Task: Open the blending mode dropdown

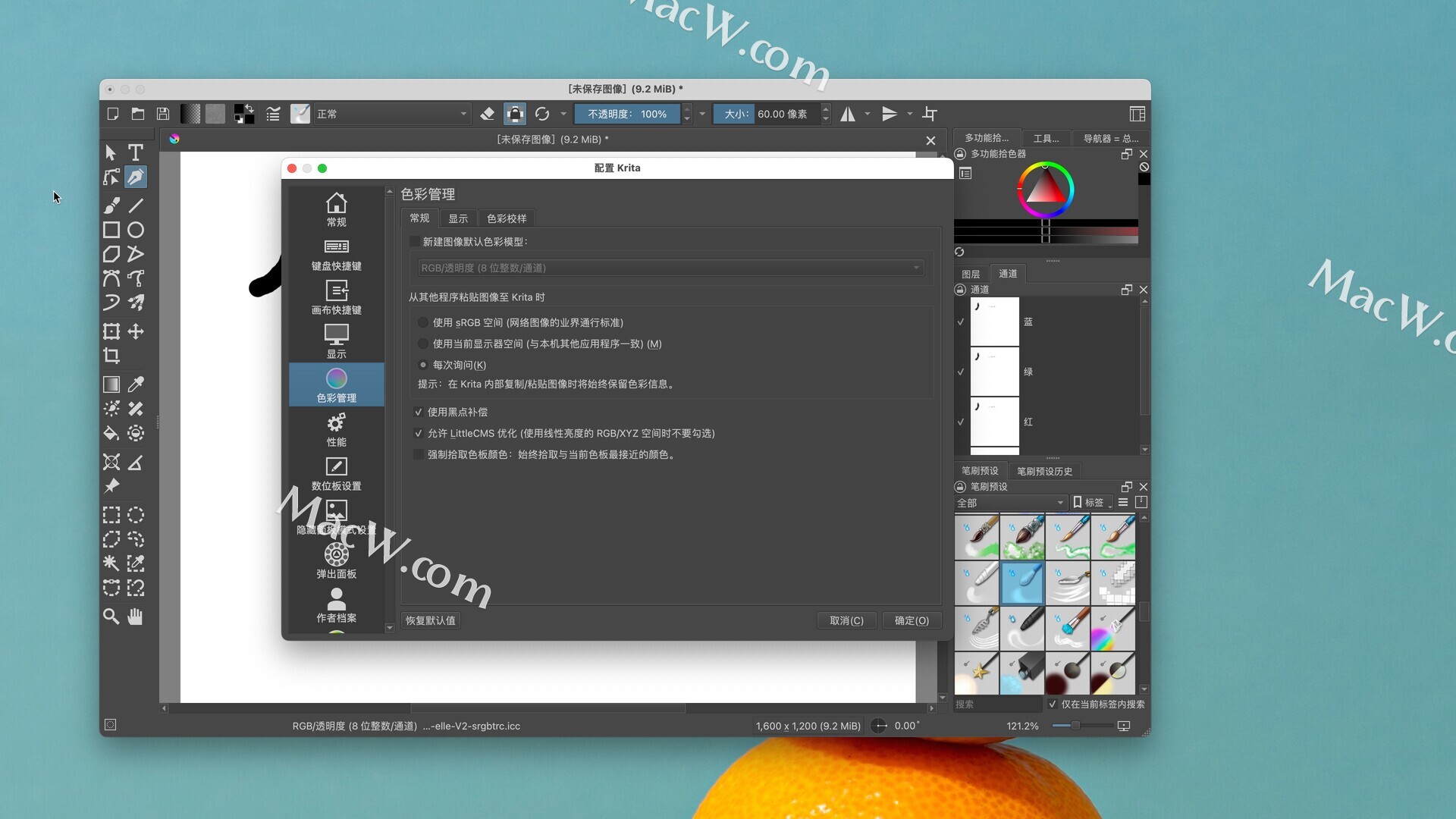Action: coord(392,114)
